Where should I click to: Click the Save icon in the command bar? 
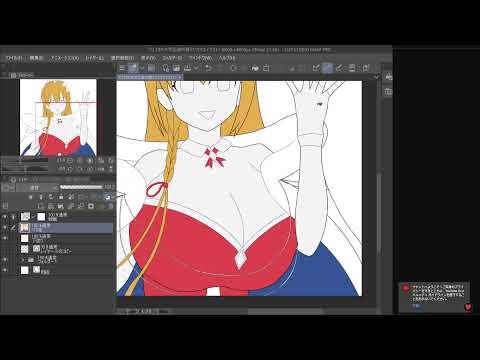[x=188, y=68]
